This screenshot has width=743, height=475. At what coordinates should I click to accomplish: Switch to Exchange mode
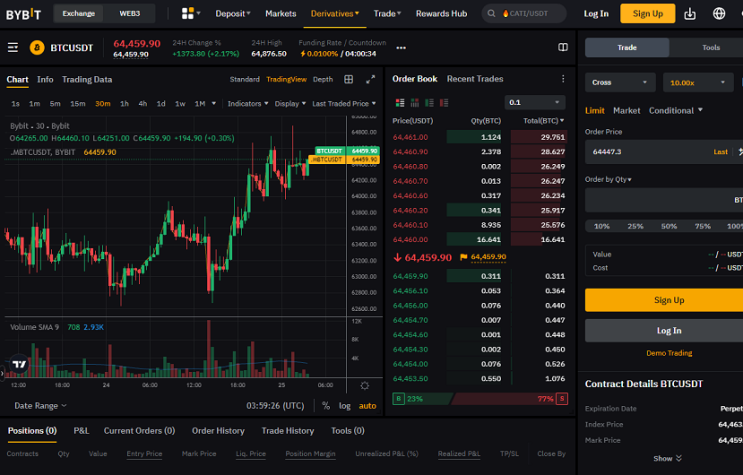coord(79,13)
